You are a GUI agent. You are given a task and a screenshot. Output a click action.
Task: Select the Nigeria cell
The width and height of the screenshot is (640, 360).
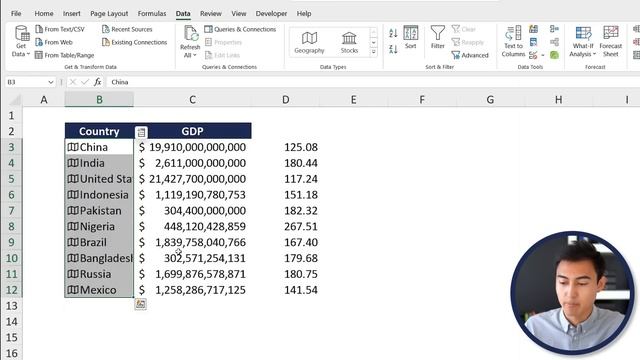pos(99,227)
